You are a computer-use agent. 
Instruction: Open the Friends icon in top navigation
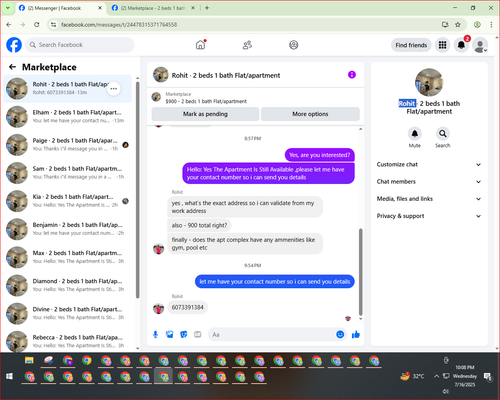[247, 45]
